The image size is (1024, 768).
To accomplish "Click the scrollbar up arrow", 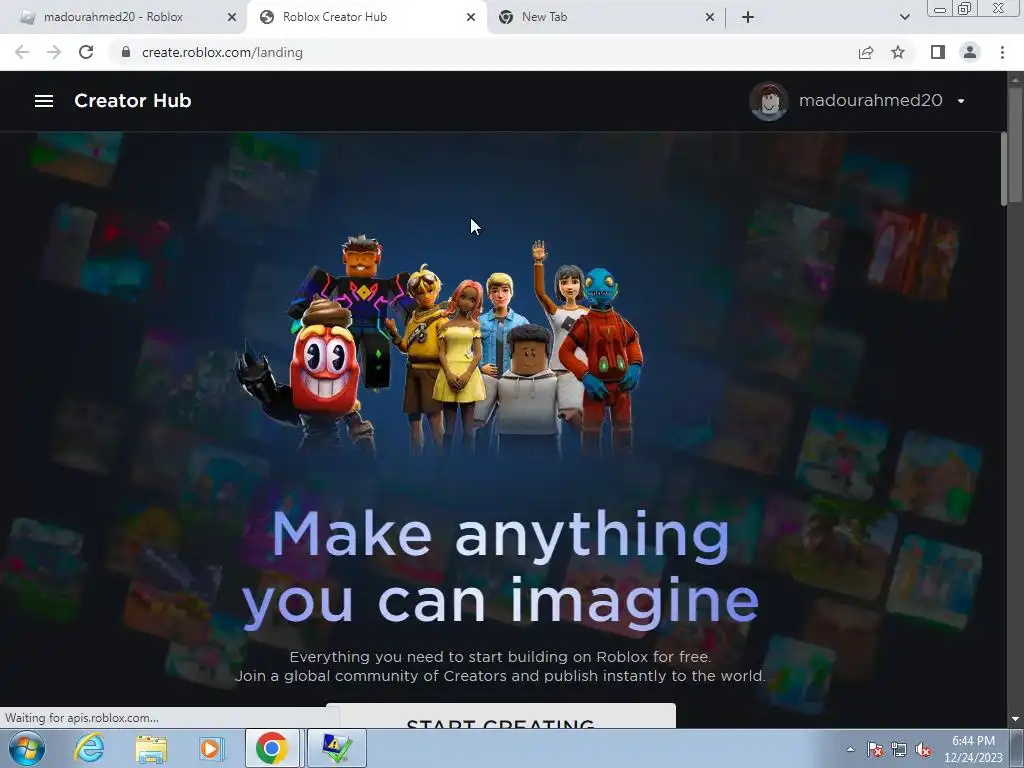I will (1015, 79).
